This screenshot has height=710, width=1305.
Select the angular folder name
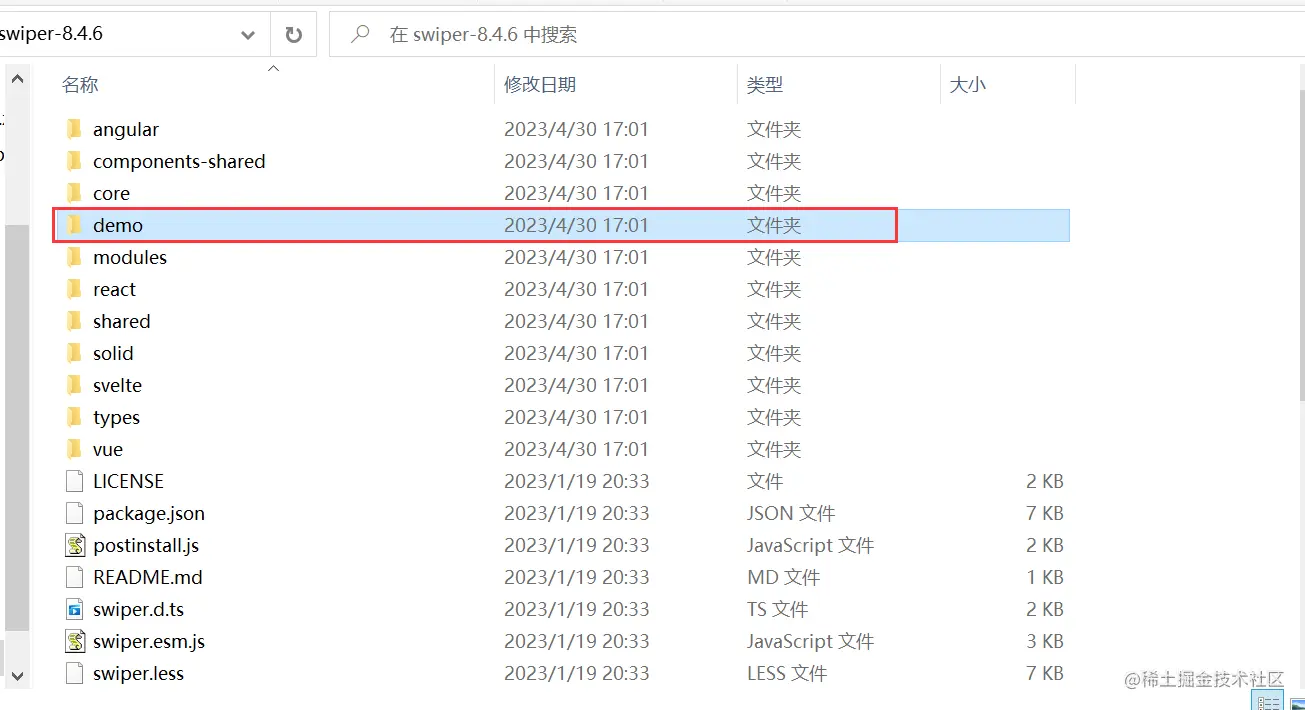pyautogui.click(x=126, y=130)
